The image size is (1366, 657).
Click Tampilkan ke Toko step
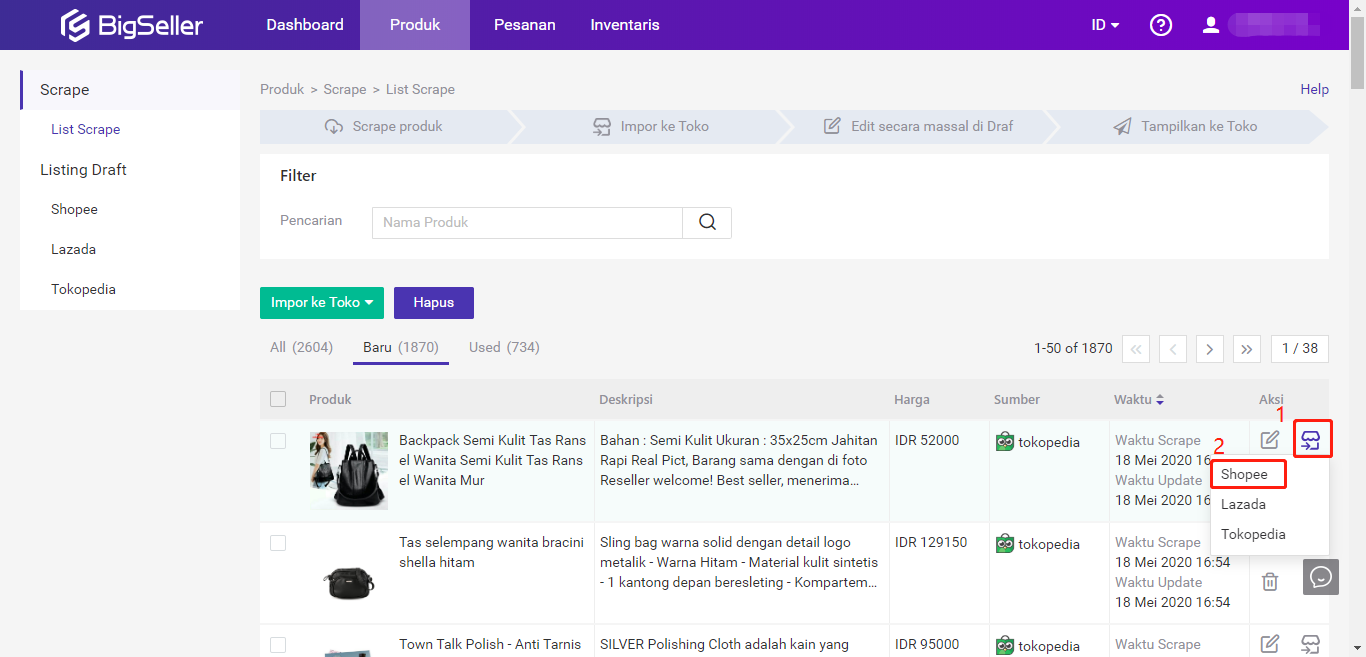(x=1185, y=127)
